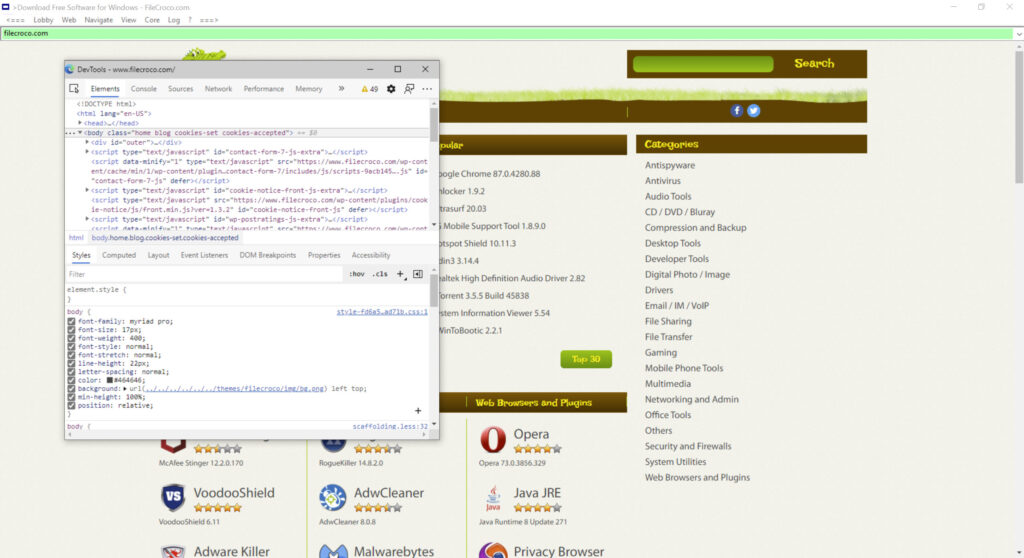Click the Top 30 button
The image size is (1024, 558).
click(586, 359)
